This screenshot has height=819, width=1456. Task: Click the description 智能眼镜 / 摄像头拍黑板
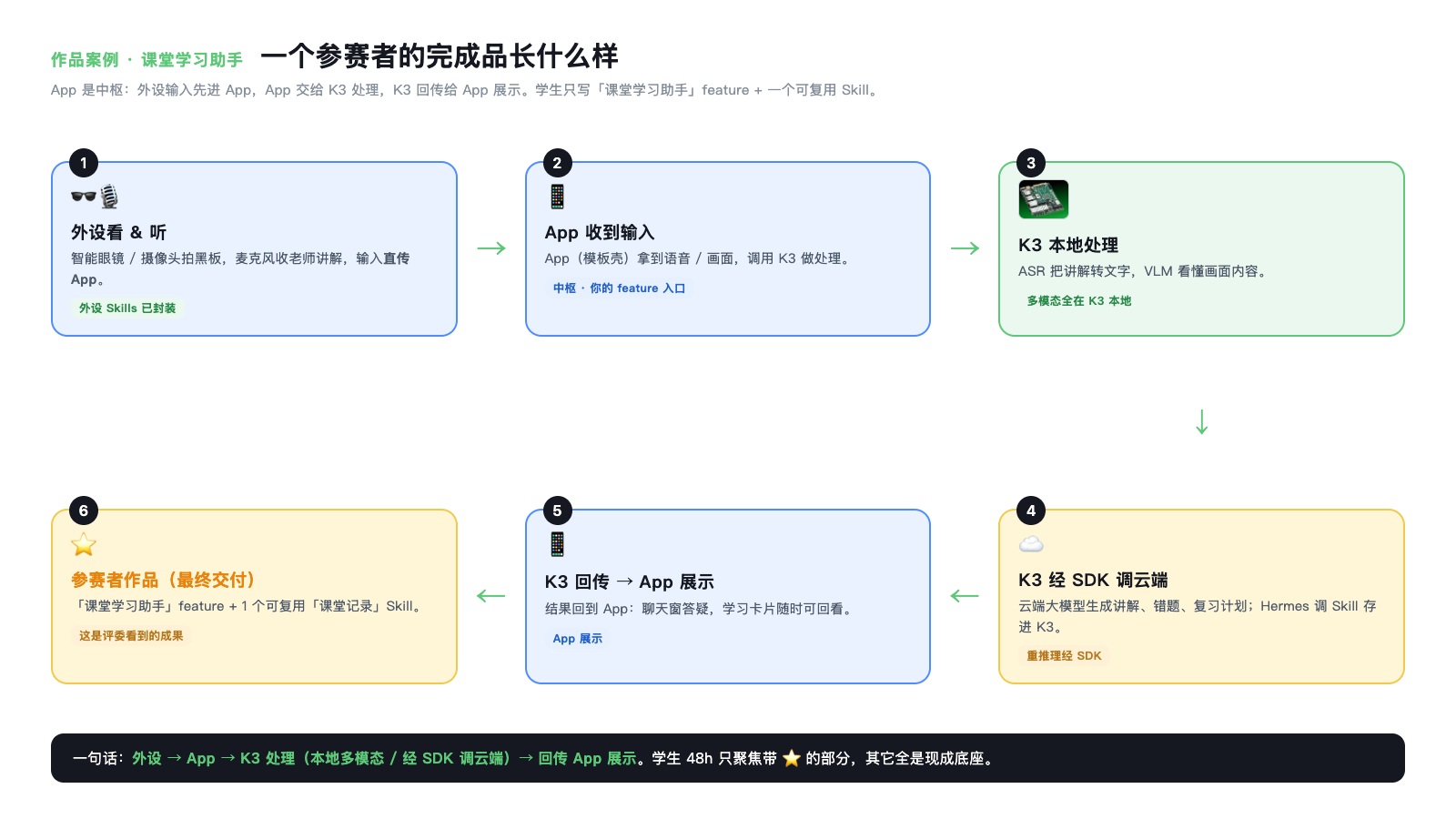click(x=240, y=269)
